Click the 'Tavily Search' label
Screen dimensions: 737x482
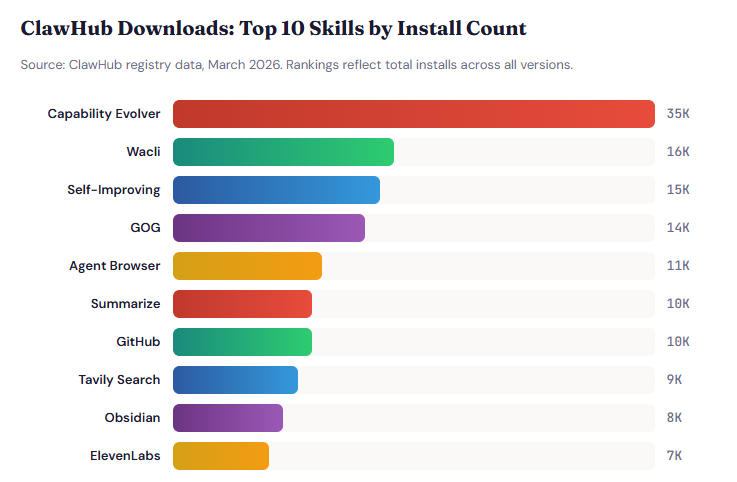click(x=119, y=380)
